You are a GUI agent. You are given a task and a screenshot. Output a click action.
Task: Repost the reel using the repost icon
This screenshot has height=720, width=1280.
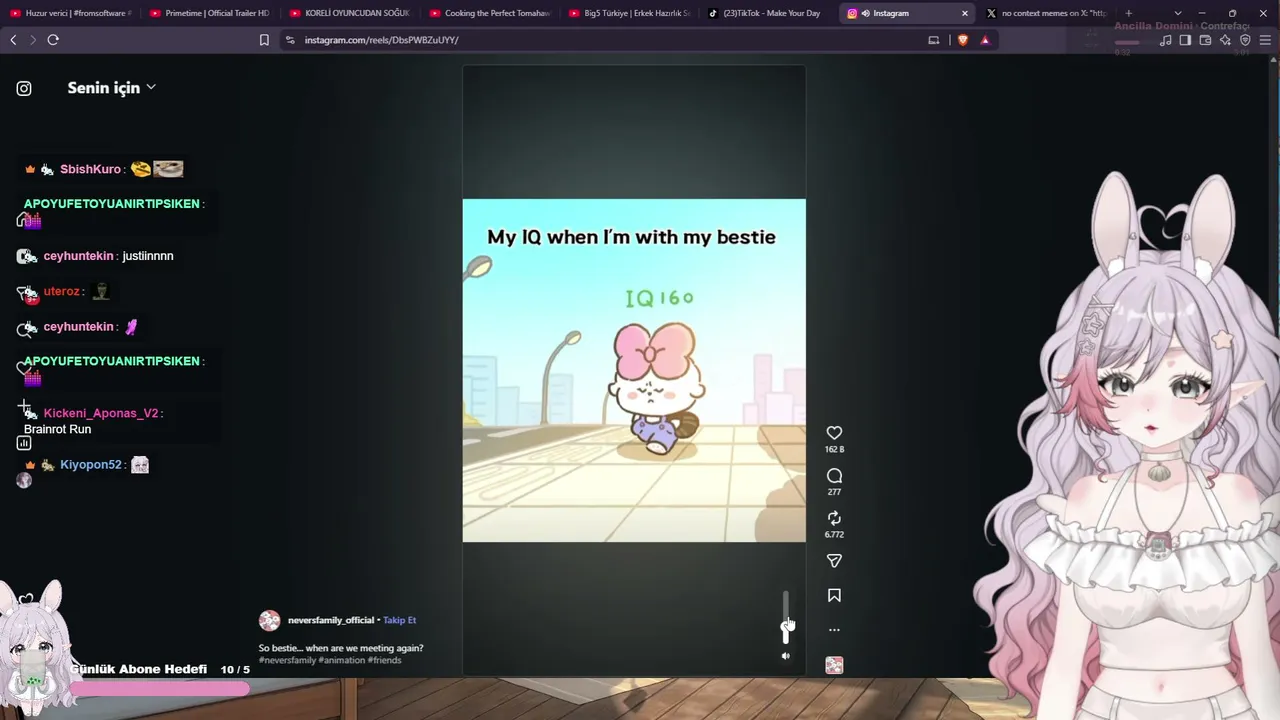coord(834,518)
